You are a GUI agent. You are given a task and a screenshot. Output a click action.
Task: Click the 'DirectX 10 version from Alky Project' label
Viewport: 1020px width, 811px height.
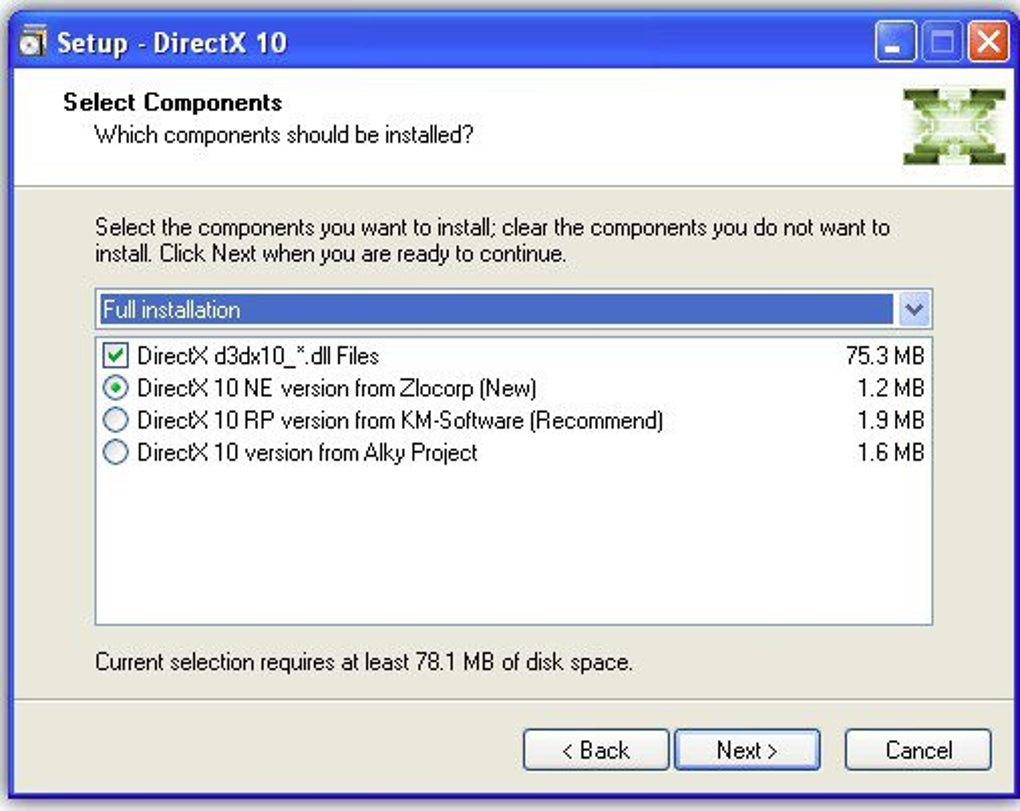(x=307, y=452)
